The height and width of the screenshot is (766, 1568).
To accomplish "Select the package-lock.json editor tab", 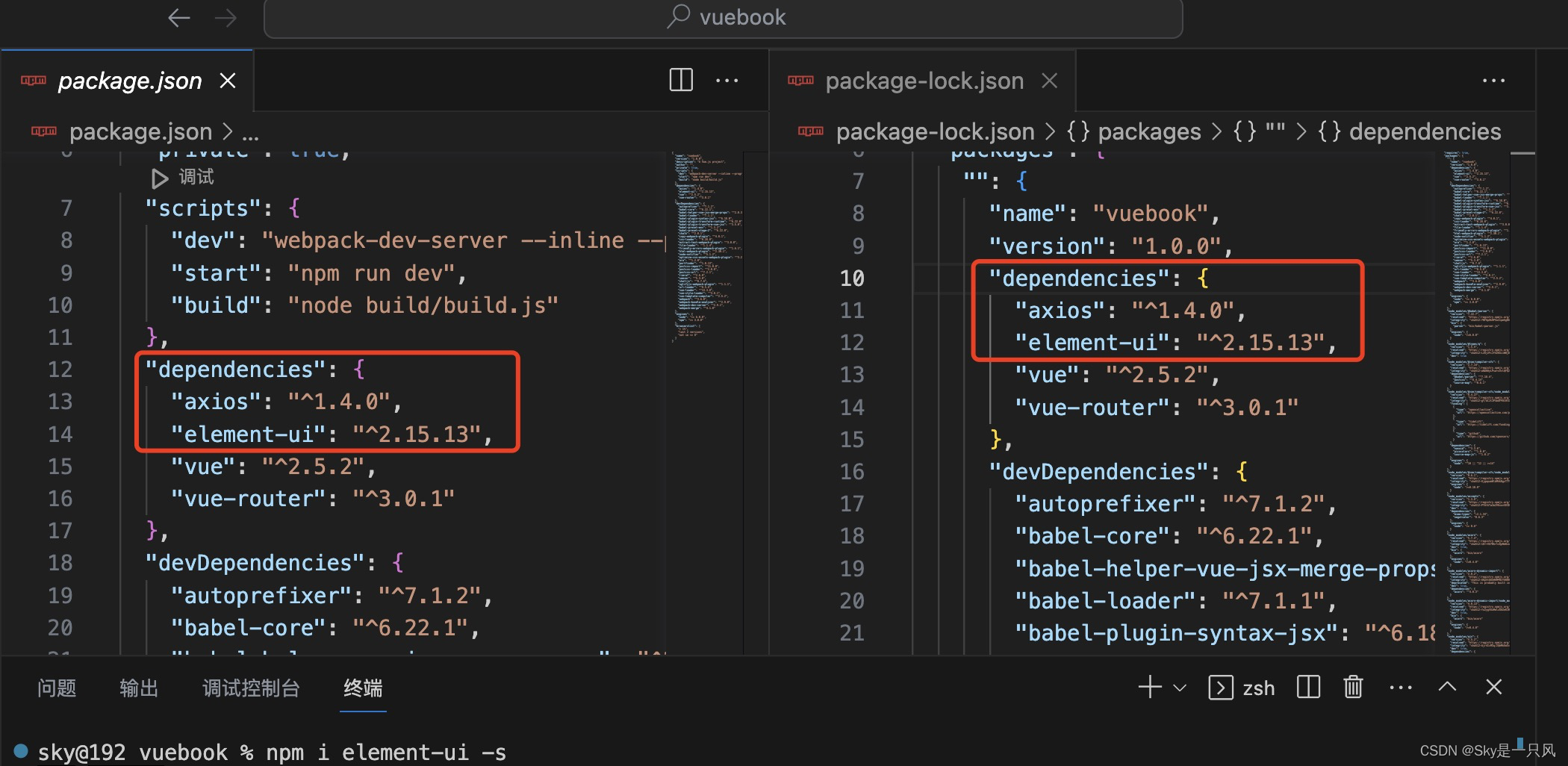I will click(x=923, y=81).
